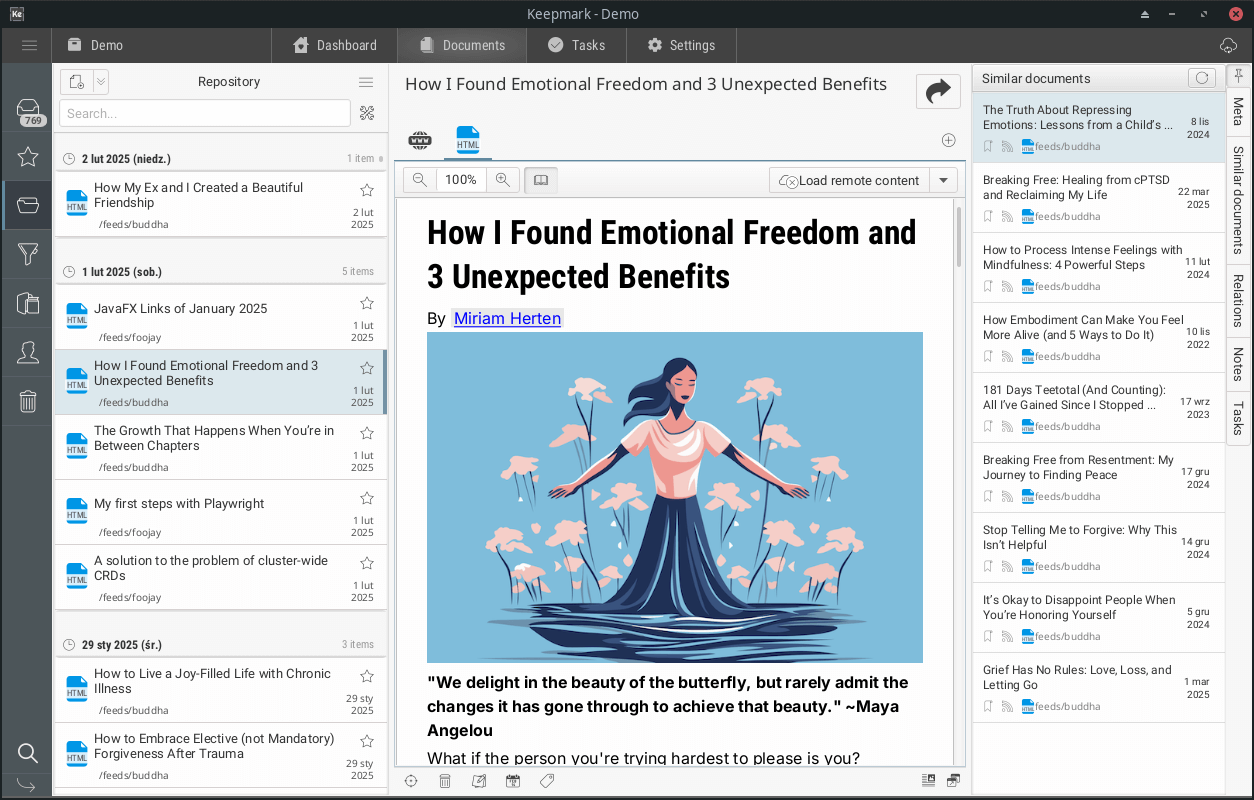Collapse the '1 lut 2025 (sob.)' group
Viewport: 1254px width, 800px height.
[x=68, y=272]
